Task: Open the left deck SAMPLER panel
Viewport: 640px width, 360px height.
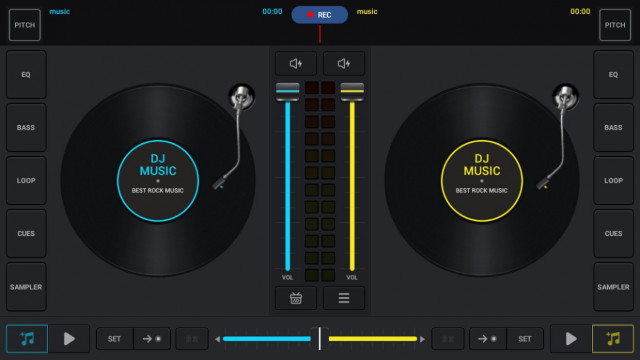Action: click(26, 287)
